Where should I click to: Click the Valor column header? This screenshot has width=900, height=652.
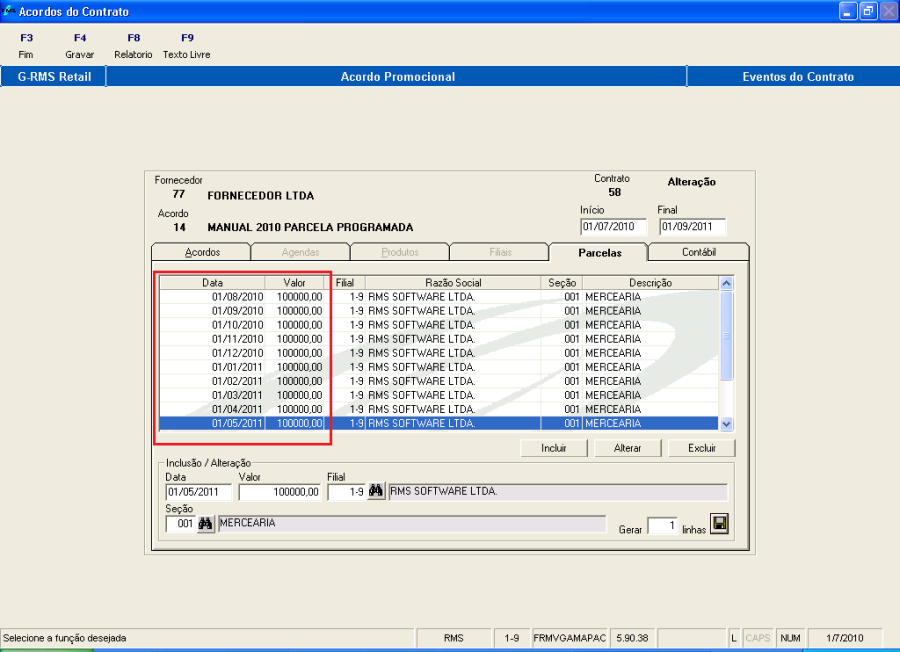click(x=294, y=283)
